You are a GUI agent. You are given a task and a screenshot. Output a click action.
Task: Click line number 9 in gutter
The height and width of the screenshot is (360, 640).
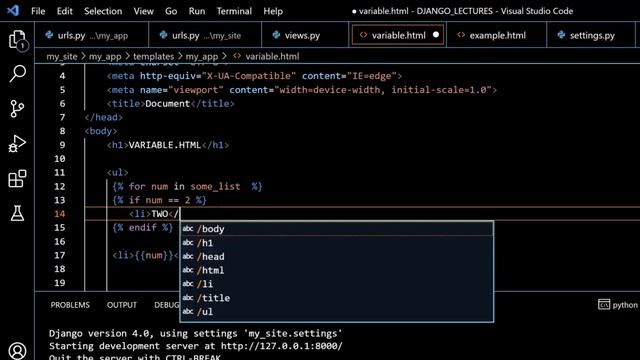[x=62, y=145]
